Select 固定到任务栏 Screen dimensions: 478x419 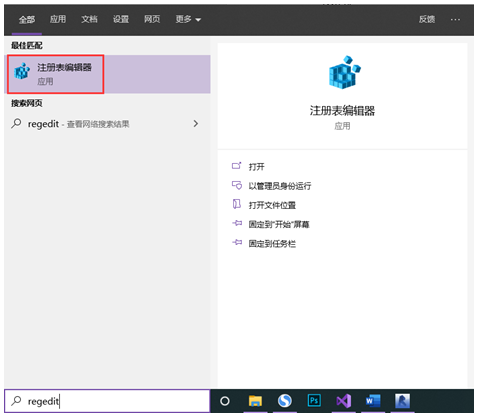[x=272, y=244]
